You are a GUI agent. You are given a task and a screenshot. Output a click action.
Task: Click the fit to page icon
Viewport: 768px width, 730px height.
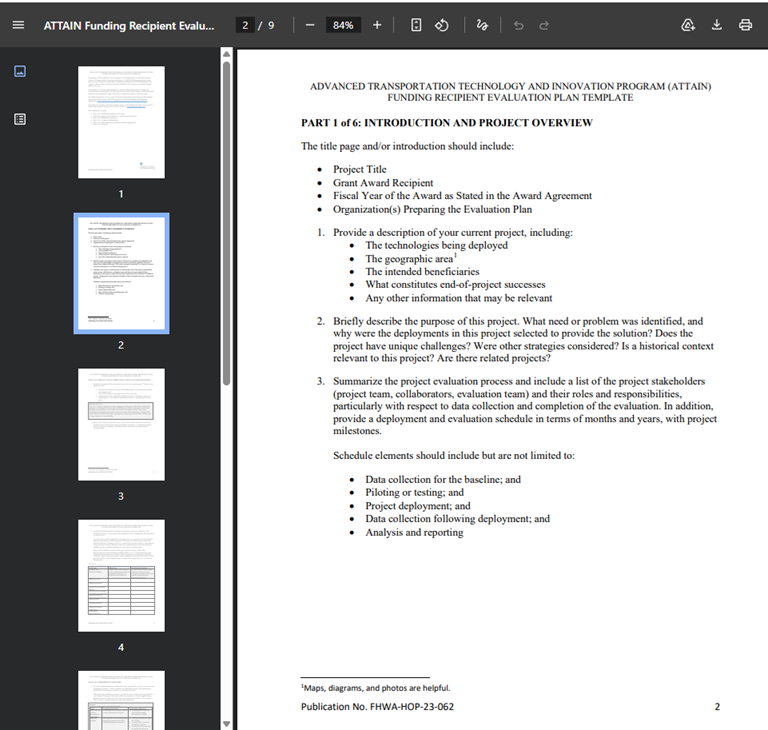point(416,25)
